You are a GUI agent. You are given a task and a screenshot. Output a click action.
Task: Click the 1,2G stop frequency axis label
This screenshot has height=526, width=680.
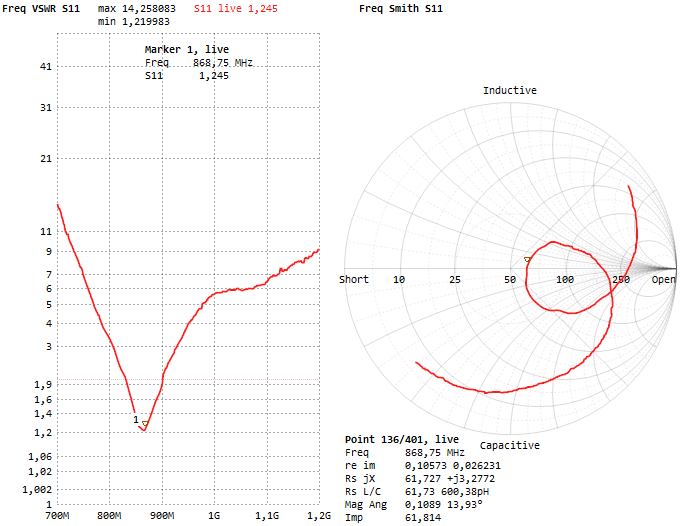point(318,516)
